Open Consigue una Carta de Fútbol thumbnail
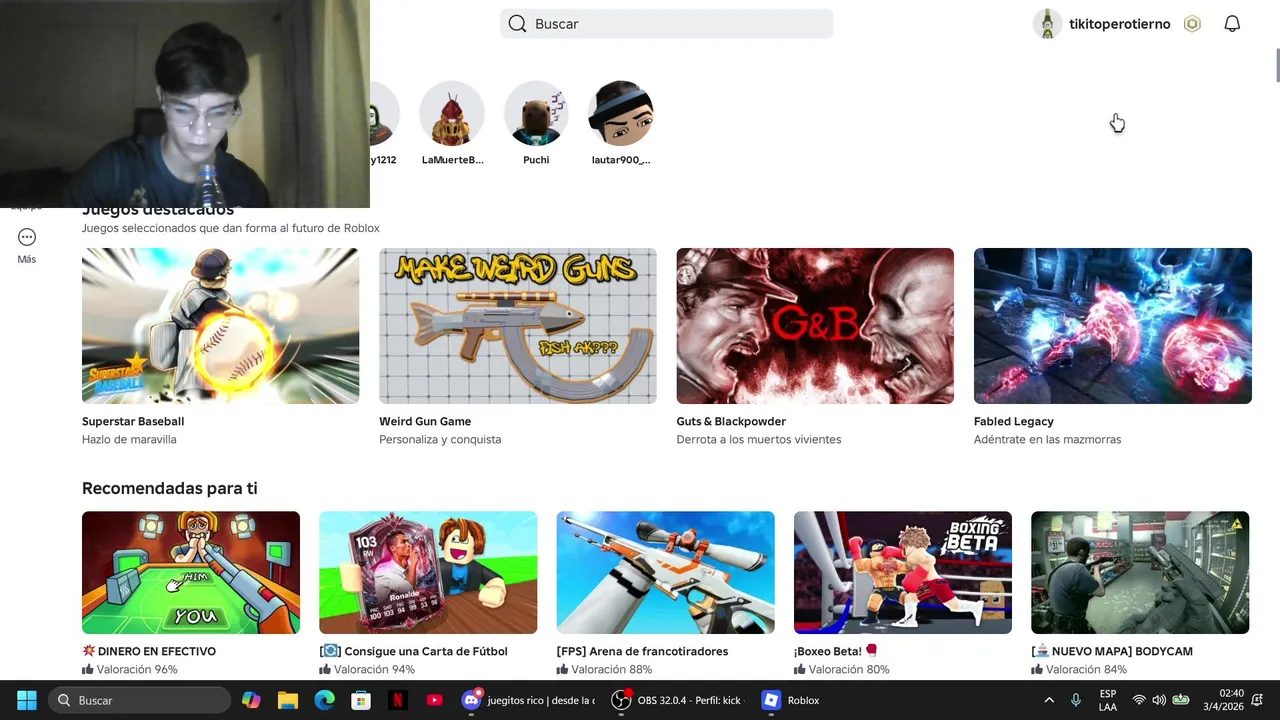Viewport: 1280px width, 720px height. pyautogui.click(x=428, y=572)
